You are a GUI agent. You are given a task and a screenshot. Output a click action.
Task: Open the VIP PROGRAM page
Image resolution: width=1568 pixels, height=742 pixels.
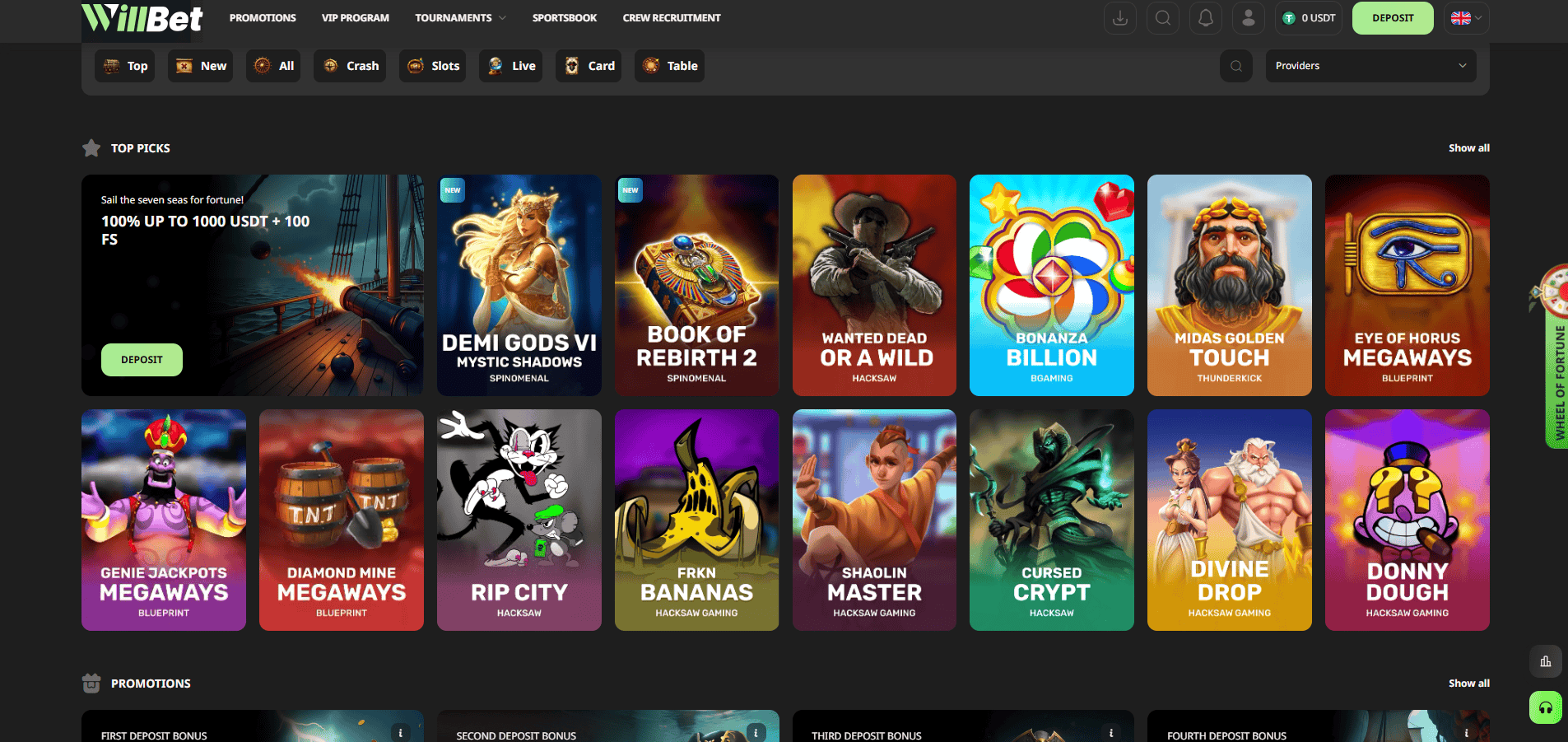pyautogui.click(x=356, y=17)
